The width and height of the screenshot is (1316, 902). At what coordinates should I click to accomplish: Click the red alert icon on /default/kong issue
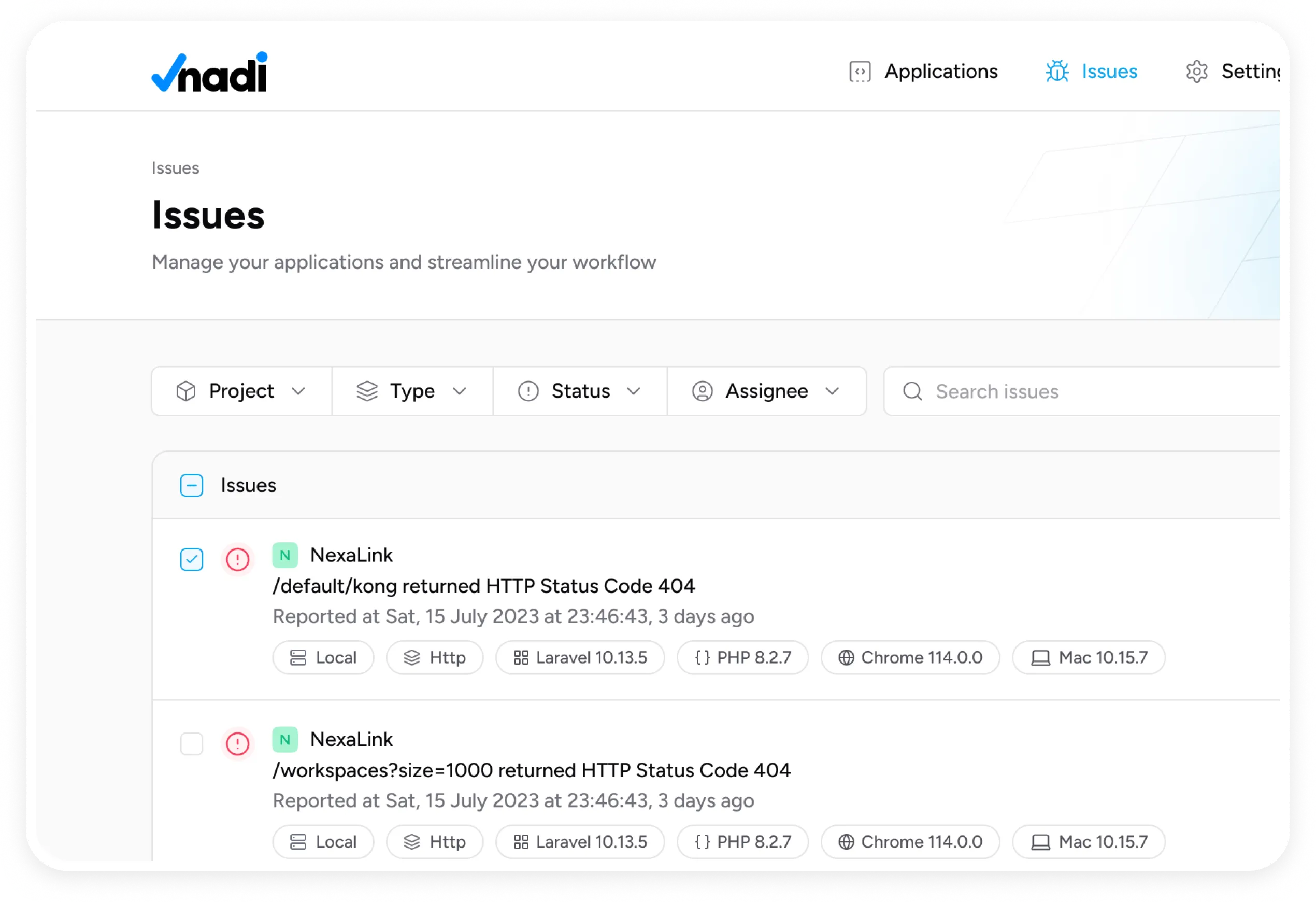point(238,560)
